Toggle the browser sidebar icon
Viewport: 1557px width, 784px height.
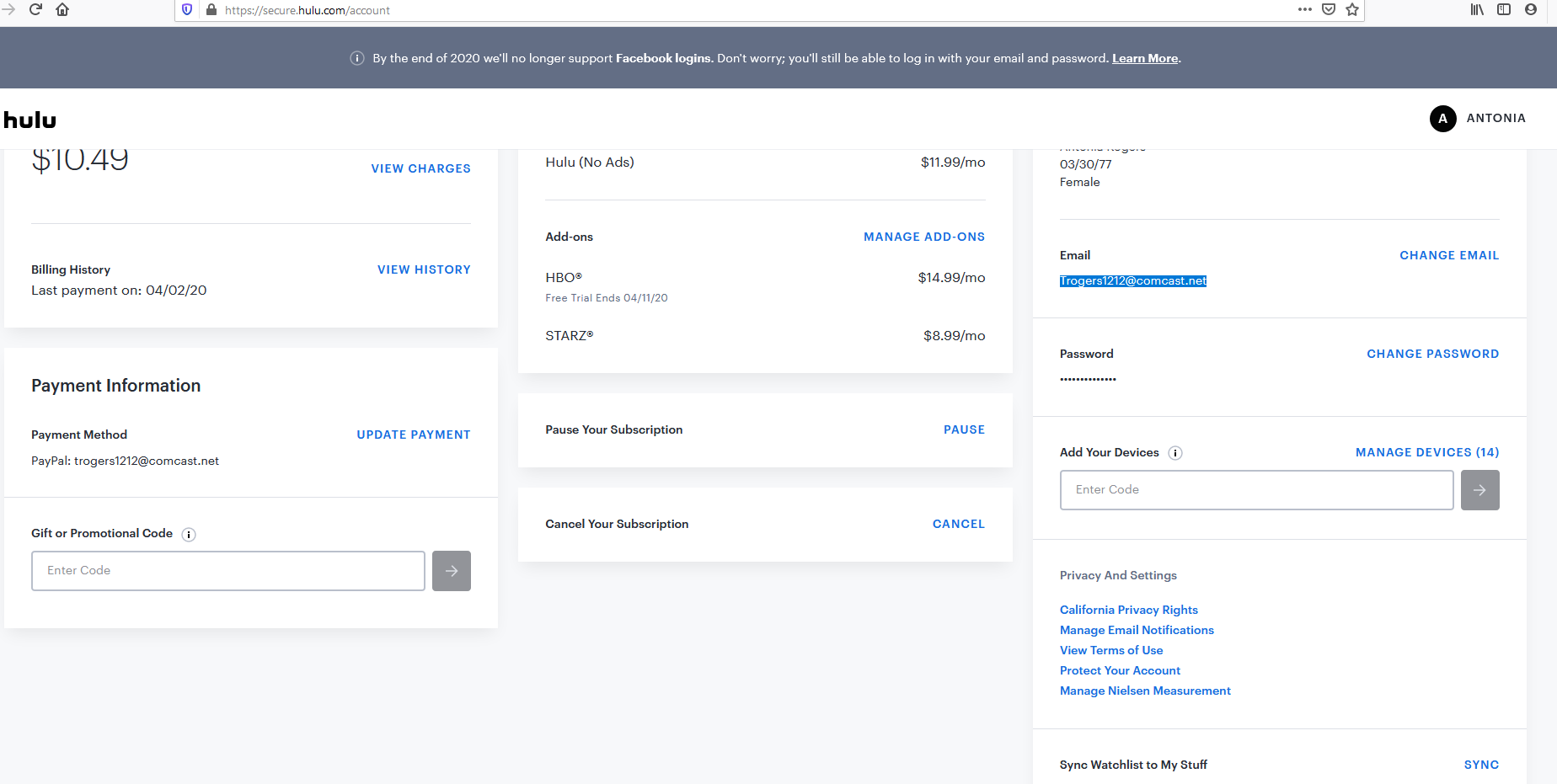(x=1504, y=9)
